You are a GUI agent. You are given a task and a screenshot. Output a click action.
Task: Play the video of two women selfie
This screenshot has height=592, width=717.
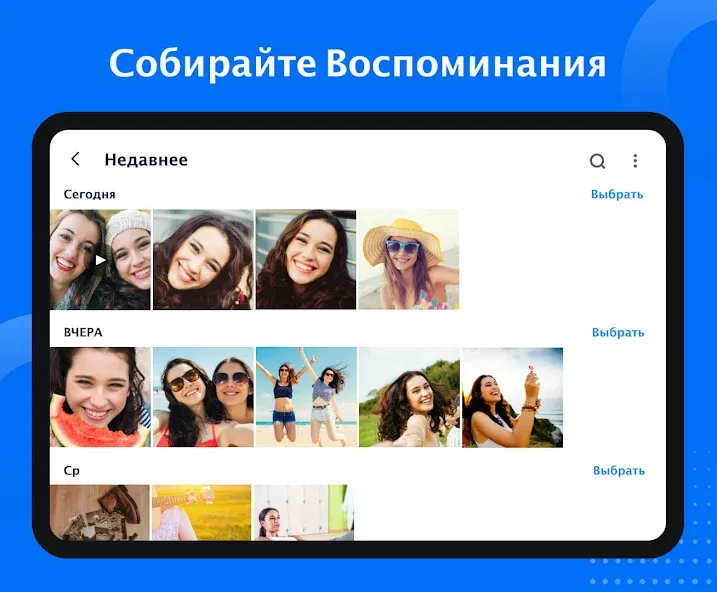[x=100, y=260]
